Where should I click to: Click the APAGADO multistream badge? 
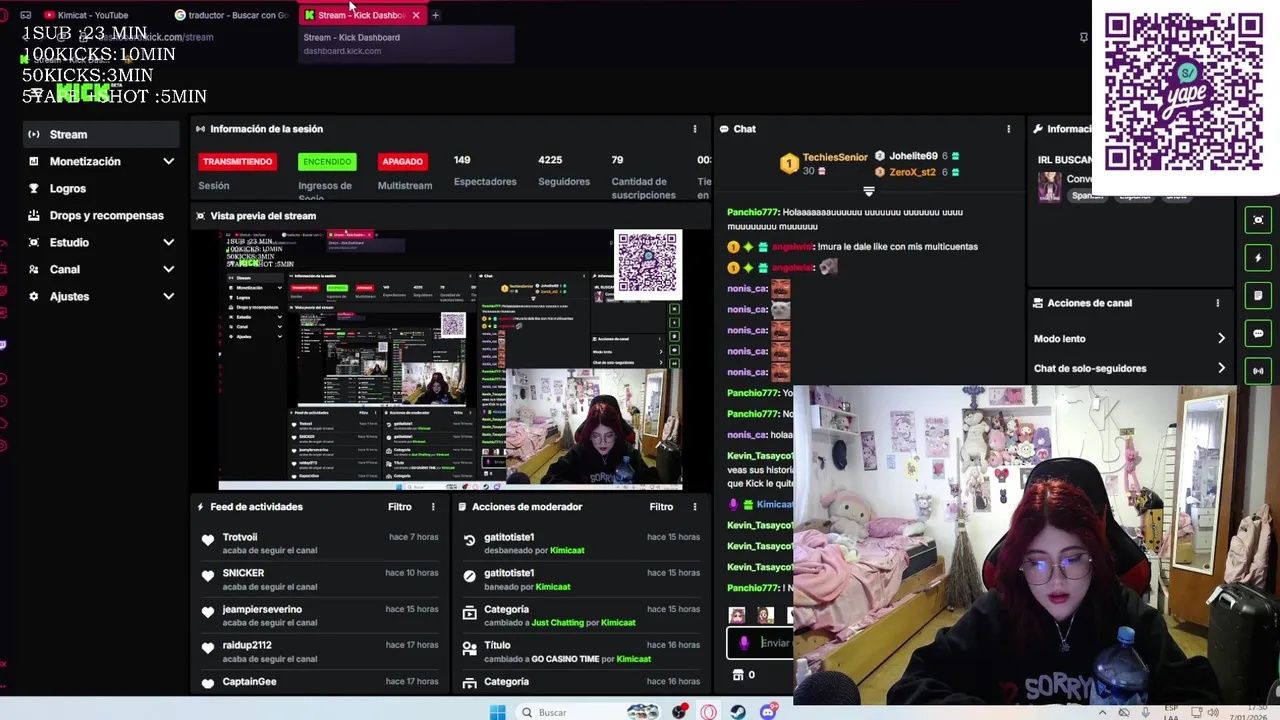[402, 161]
